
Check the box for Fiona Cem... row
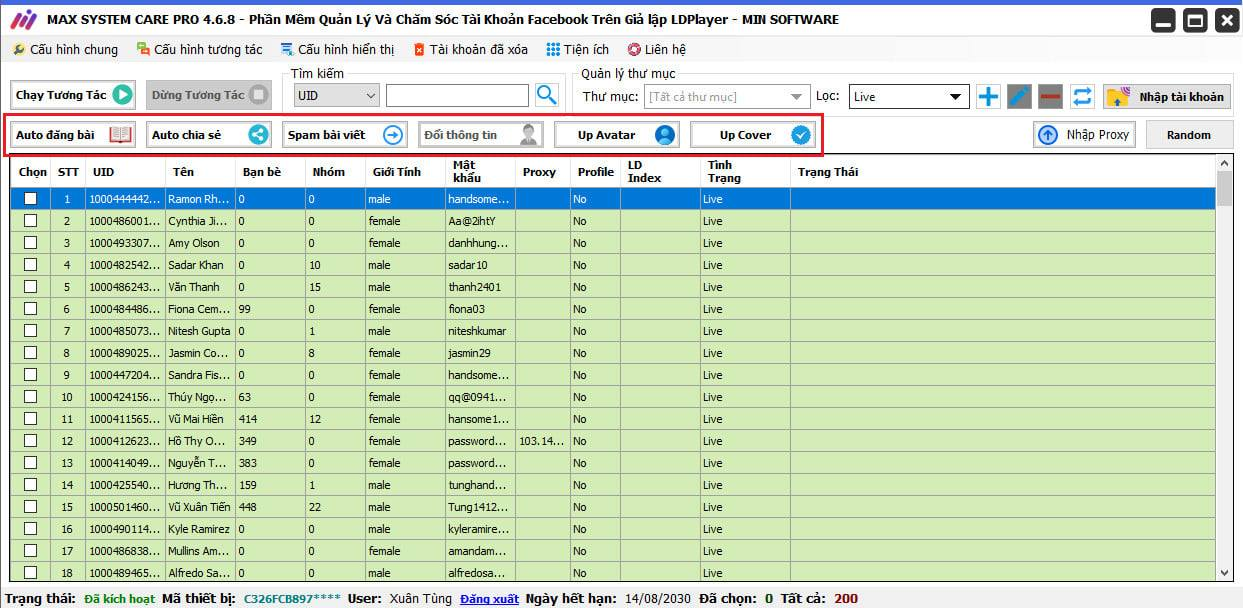pos(30,309)
